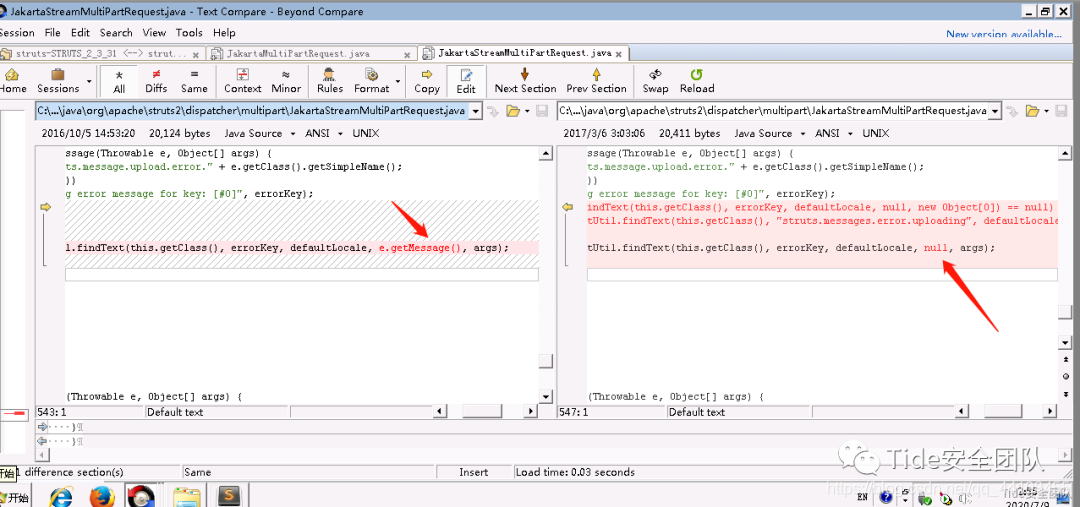Open the Rules dialog
This screenshot has width=1080, height=507.
330,81
